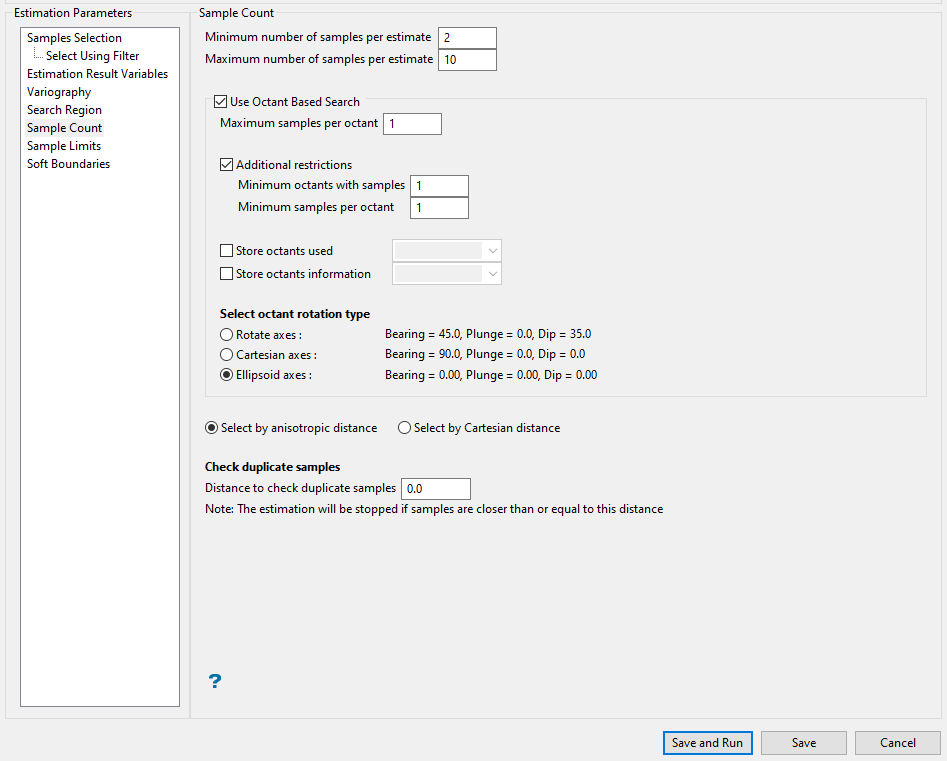Click the Minimum number of samples field

coord(467,38)
